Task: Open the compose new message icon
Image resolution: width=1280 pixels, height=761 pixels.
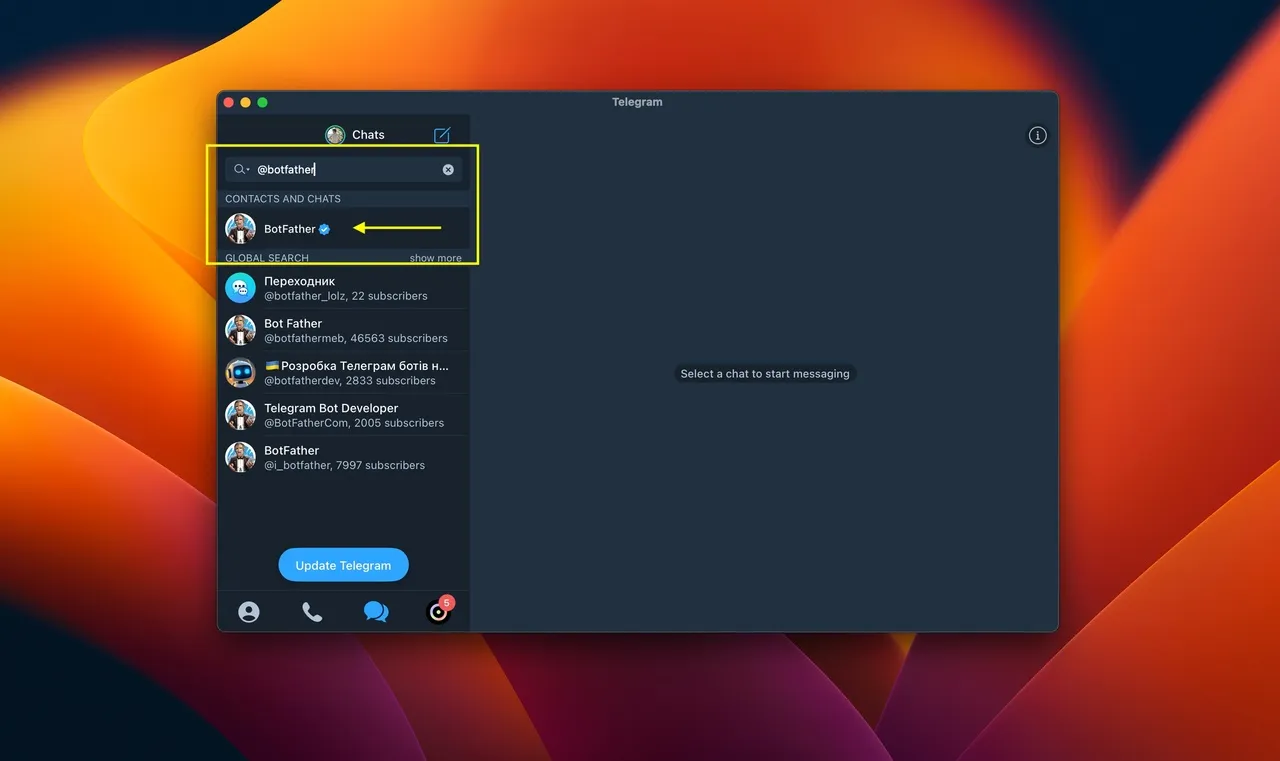Action: coord(442,135)
